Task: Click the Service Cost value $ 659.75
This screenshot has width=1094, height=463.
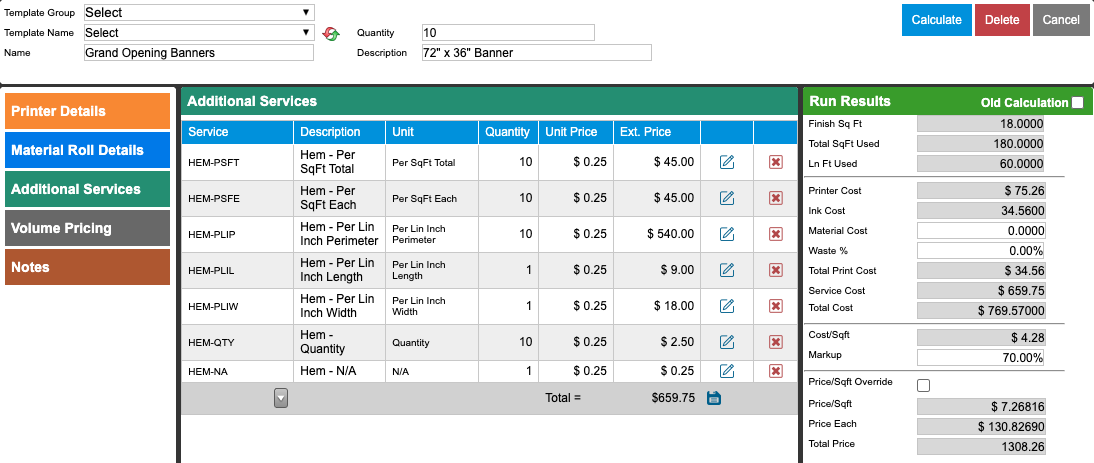Action: click(981, 291)
